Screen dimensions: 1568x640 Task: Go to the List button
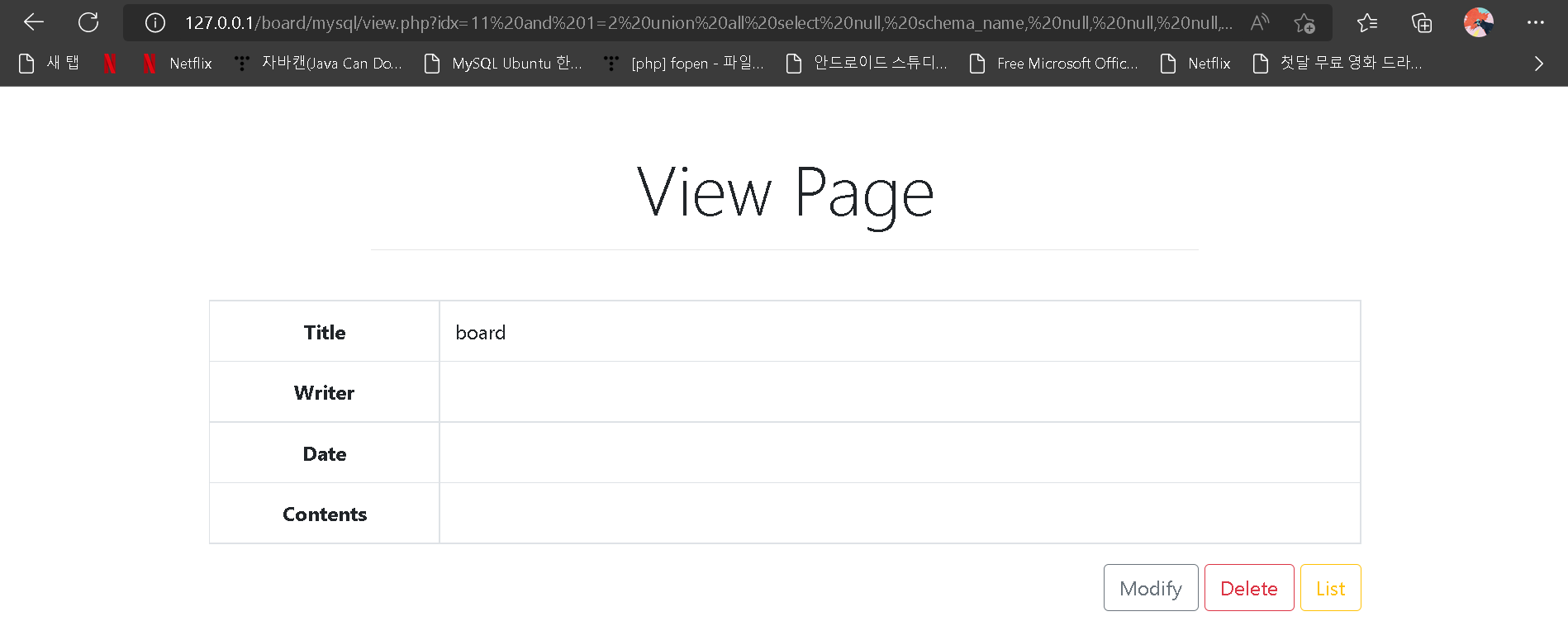1331,588
